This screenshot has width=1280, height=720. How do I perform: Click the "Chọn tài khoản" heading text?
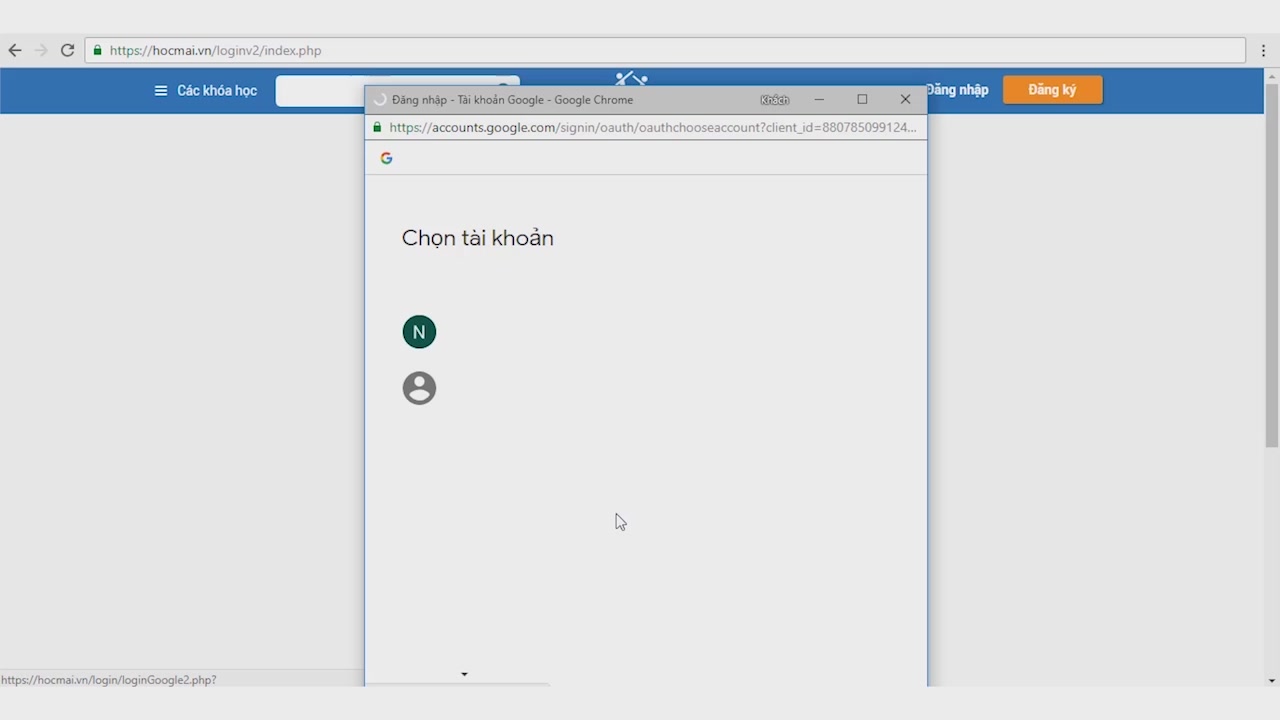click(477, 238)
